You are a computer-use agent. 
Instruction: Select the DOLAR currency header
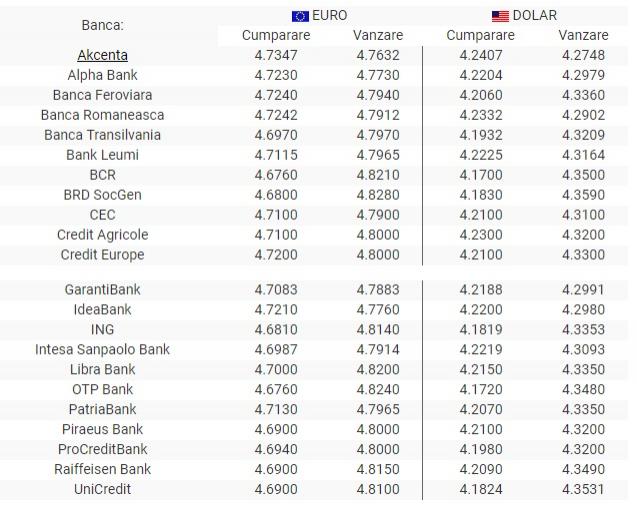(535, 16)
